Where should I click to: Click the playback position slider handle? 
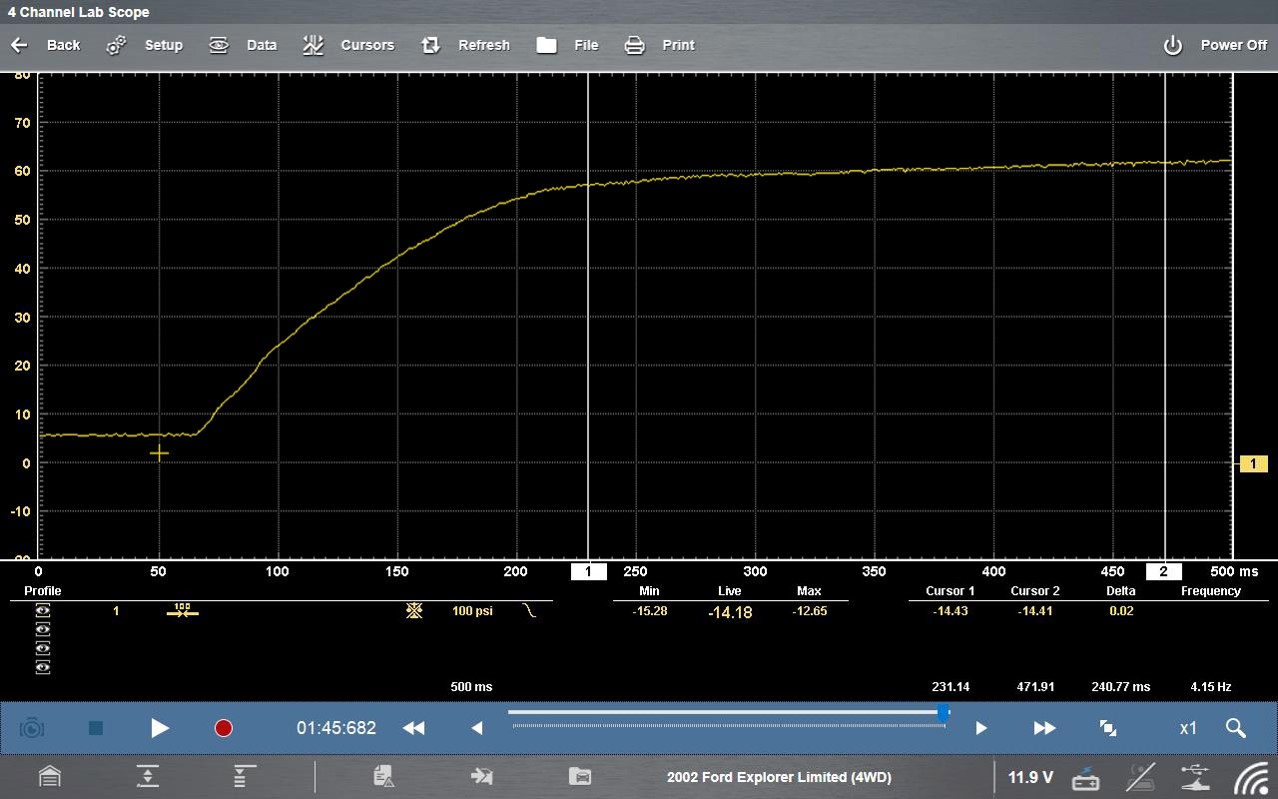click(x=943, y=713)
